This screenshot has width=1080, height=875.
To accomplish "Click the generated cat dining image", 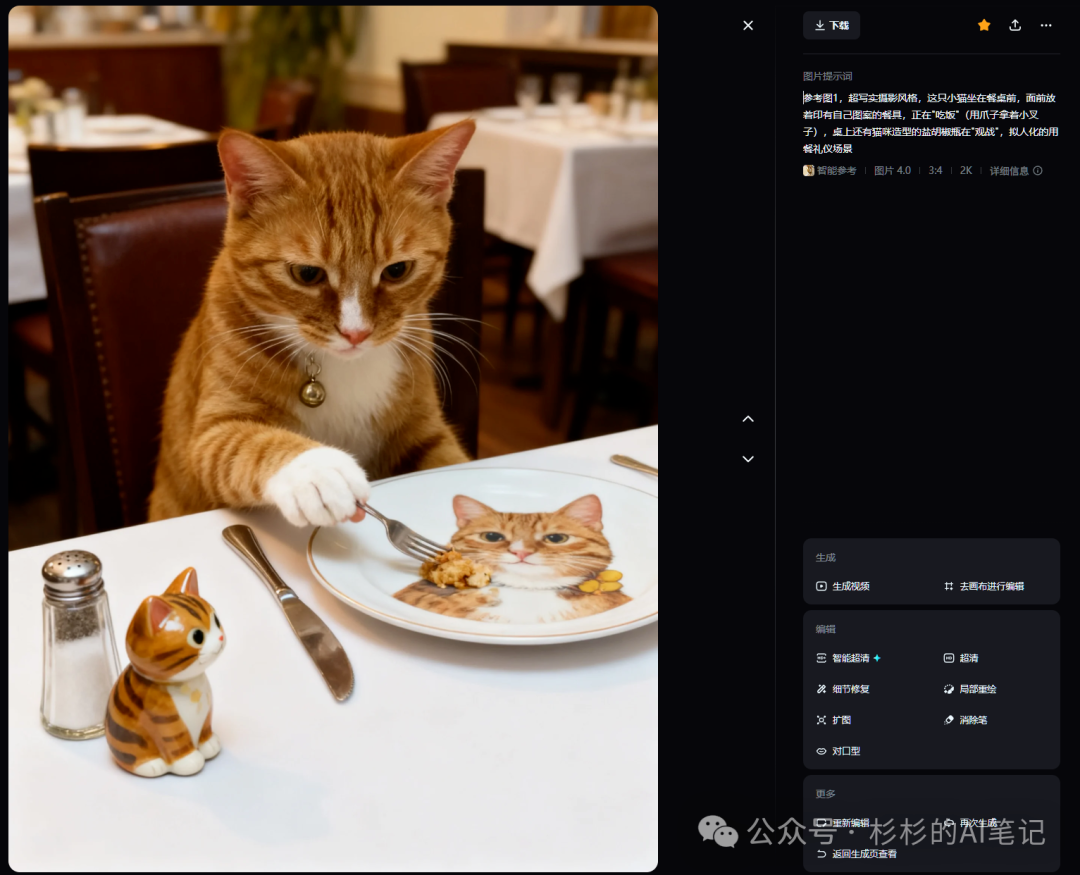I will click(x=333, y=439).
